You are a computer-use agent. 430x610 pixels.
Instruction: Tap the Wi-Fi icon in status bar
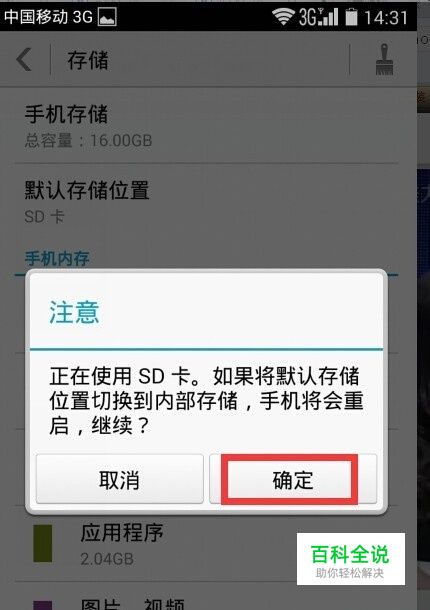click(x=283, y=17)
